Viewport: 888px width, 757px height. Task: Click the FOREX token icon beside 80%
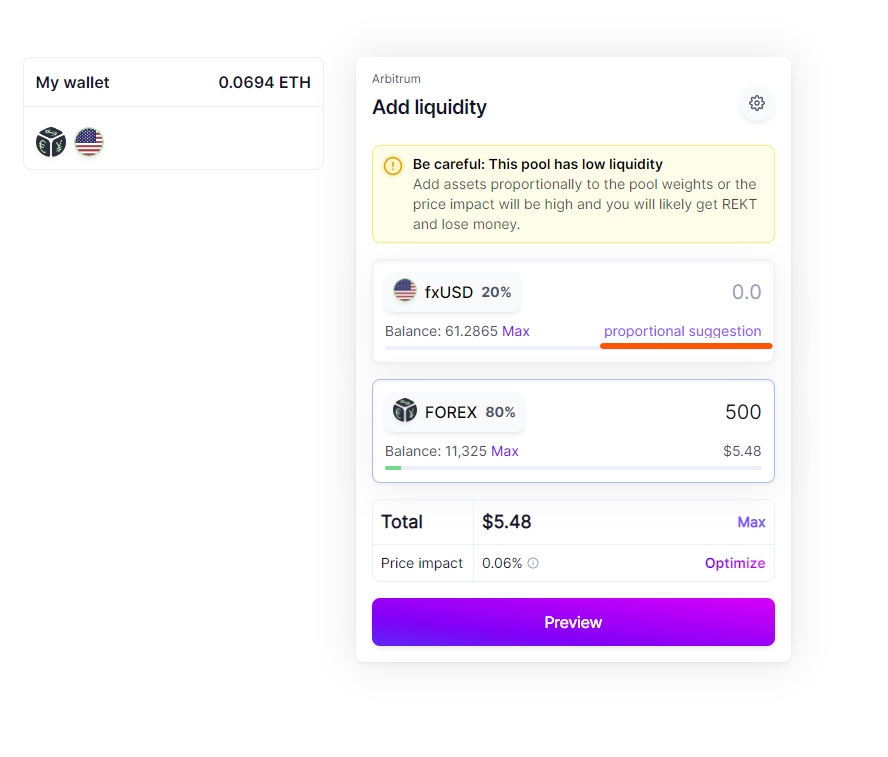coord(405,411)
